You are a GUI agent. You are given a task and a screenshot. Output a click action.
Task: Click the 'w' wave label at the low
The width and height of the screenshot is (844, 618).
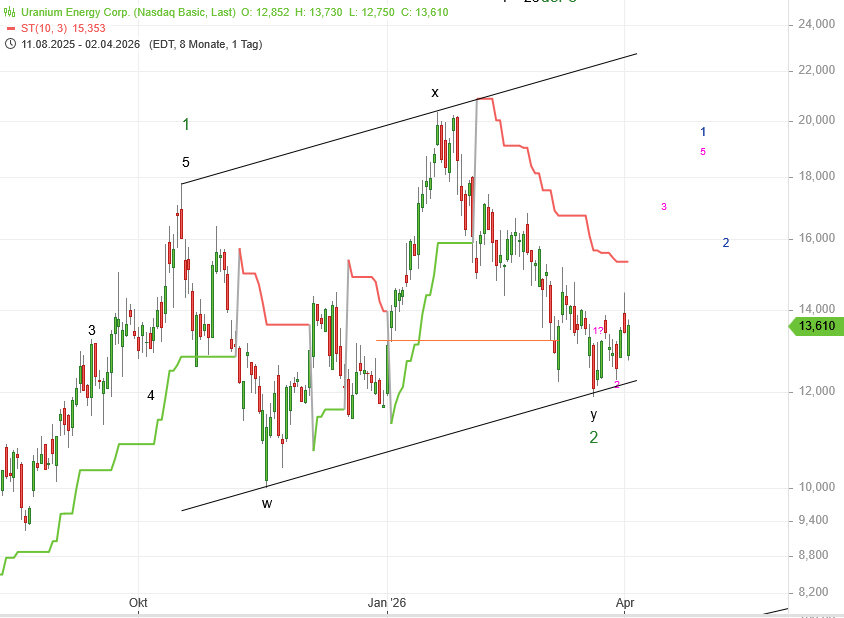coord(267,503)
